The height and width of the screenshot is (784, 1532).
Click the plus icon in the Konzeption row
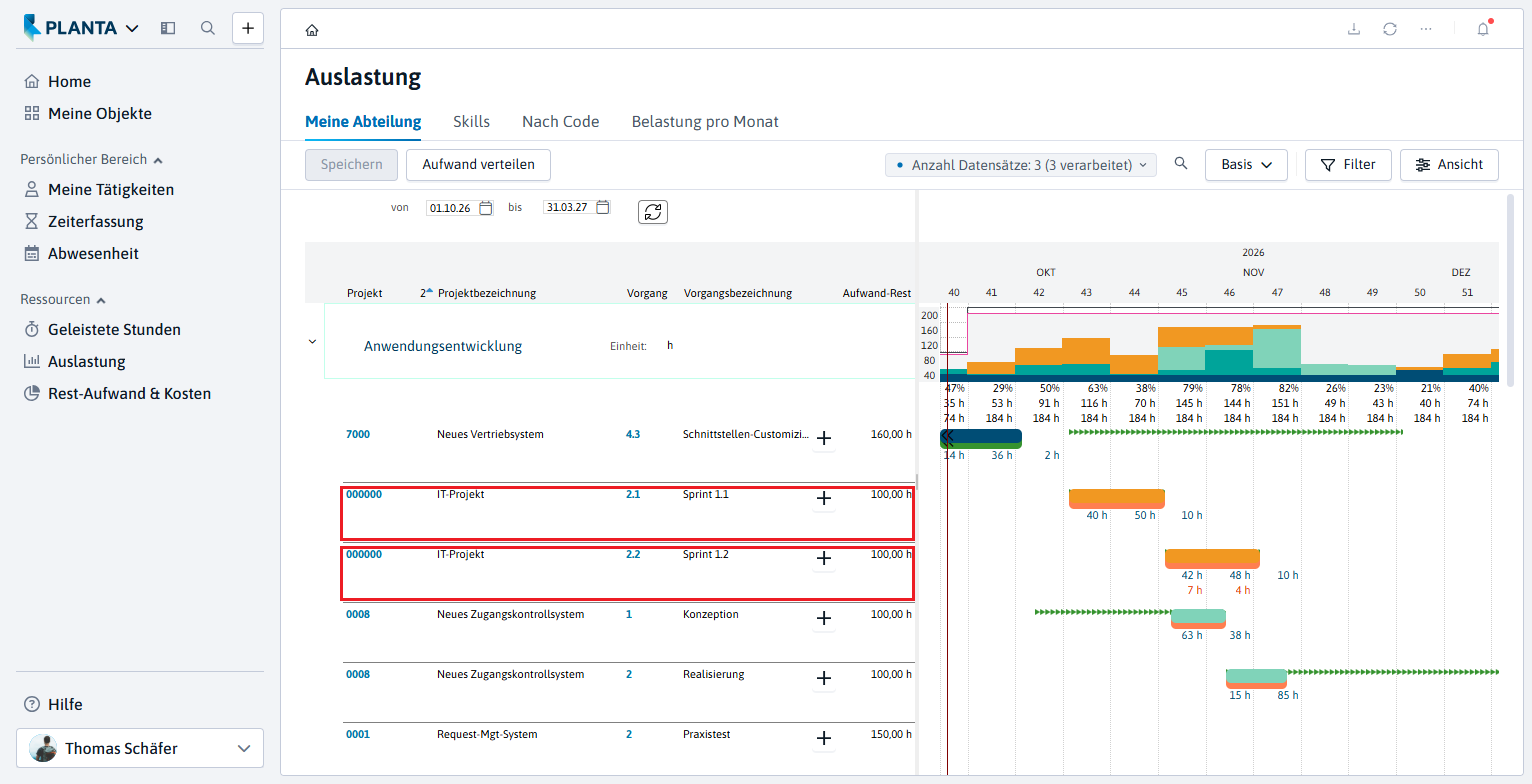click(x=824, y=618)
